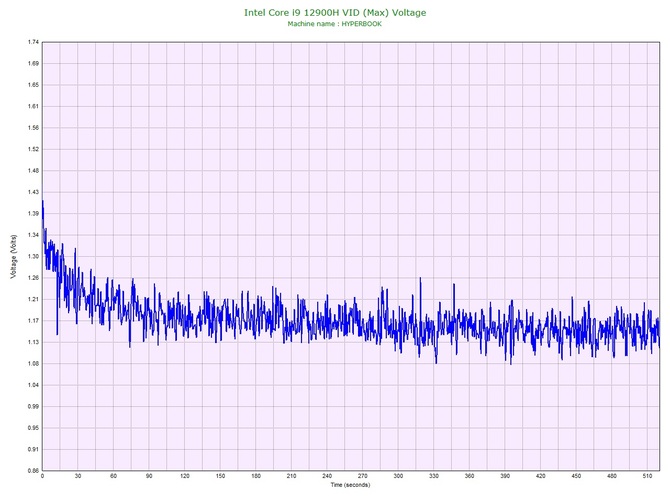Screen dimensions: 670x502
Task: Click the 0.99 y-axis value
Action: [33, 406]
